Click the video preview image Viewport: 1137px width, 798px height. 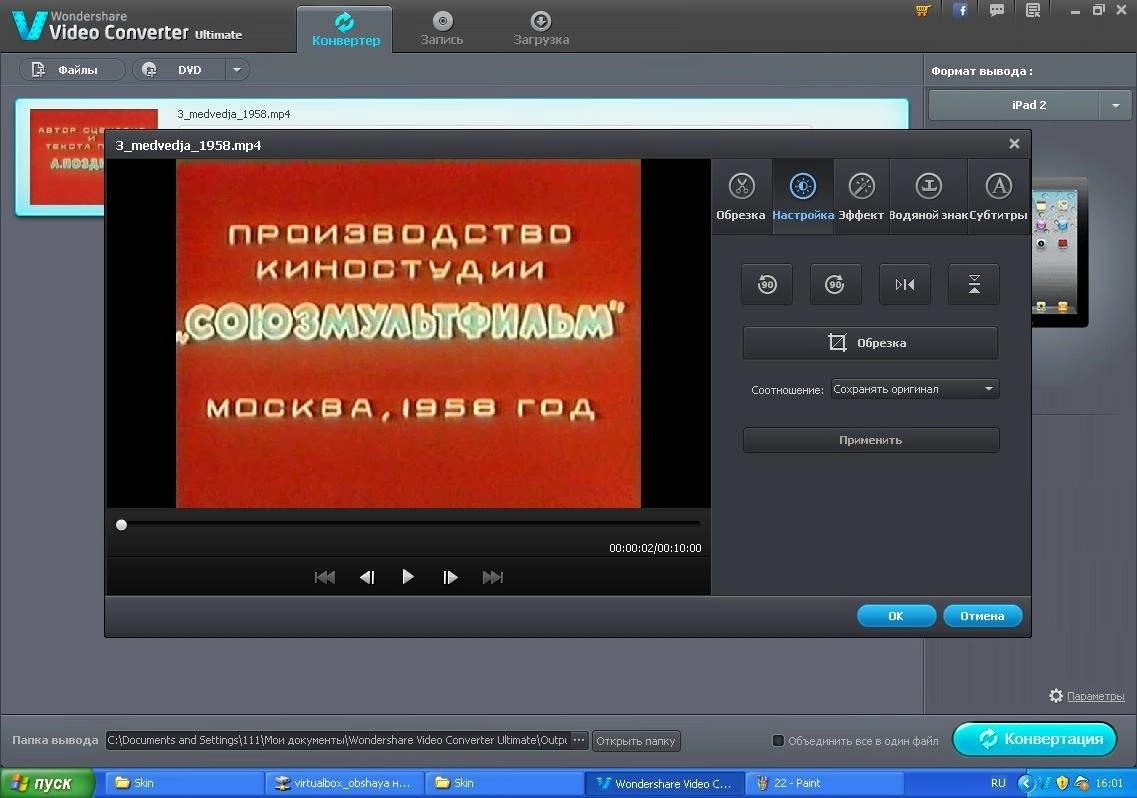click(408, 334)
